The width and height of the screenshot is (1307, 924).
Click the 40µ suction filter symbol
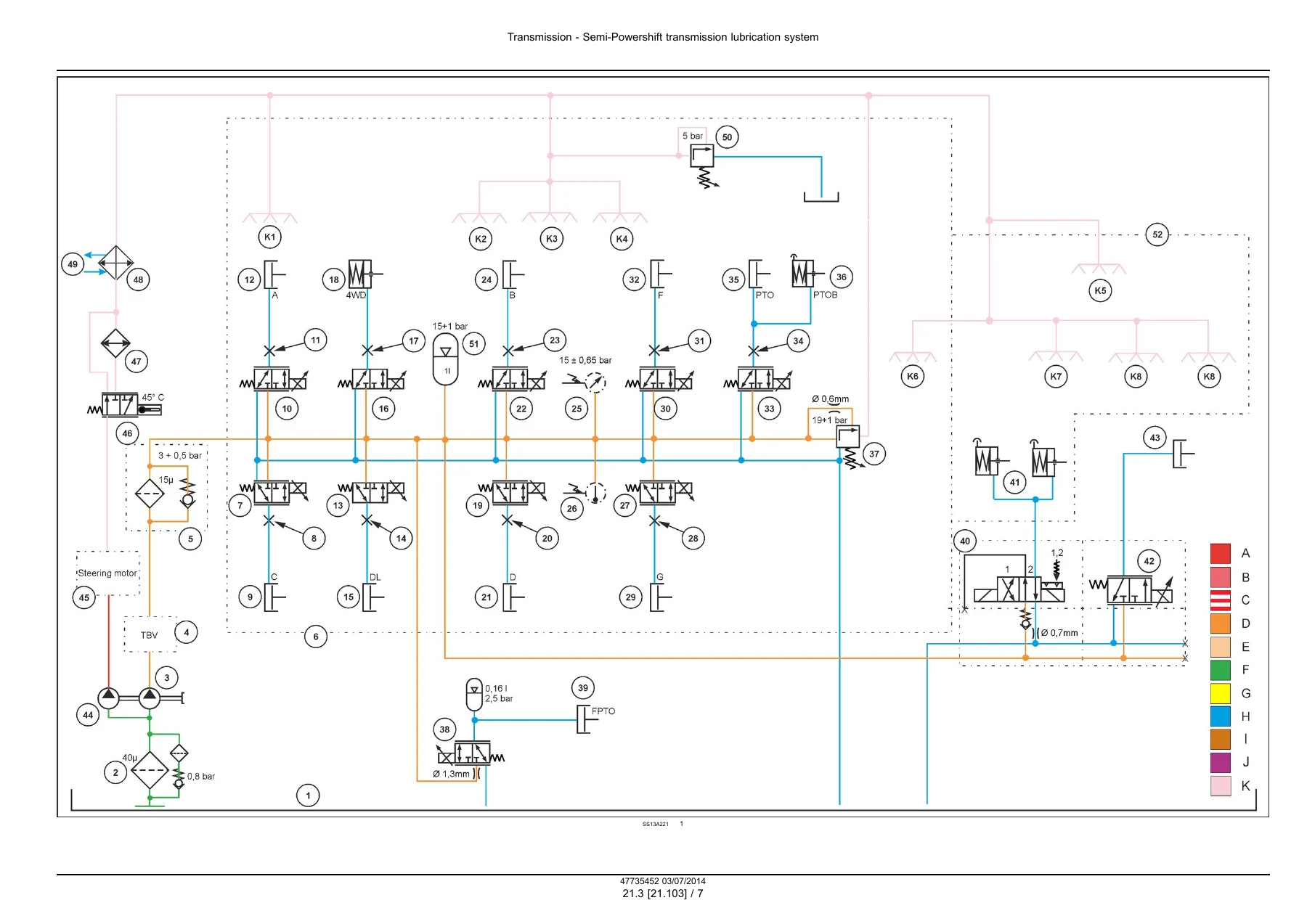click(x=150, y=770)
